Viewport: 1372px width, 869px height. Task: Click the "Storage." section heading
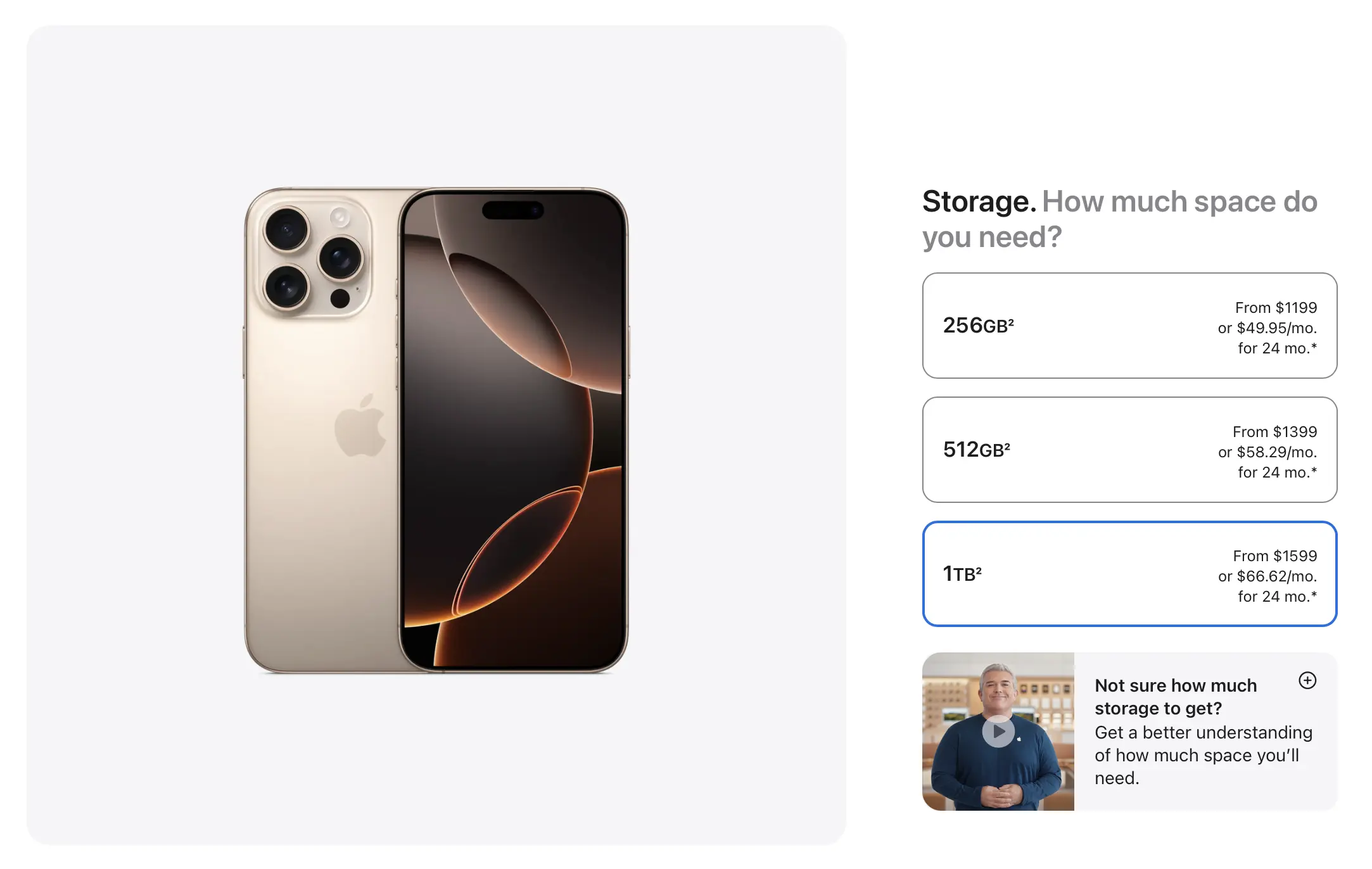coord(979,202)
